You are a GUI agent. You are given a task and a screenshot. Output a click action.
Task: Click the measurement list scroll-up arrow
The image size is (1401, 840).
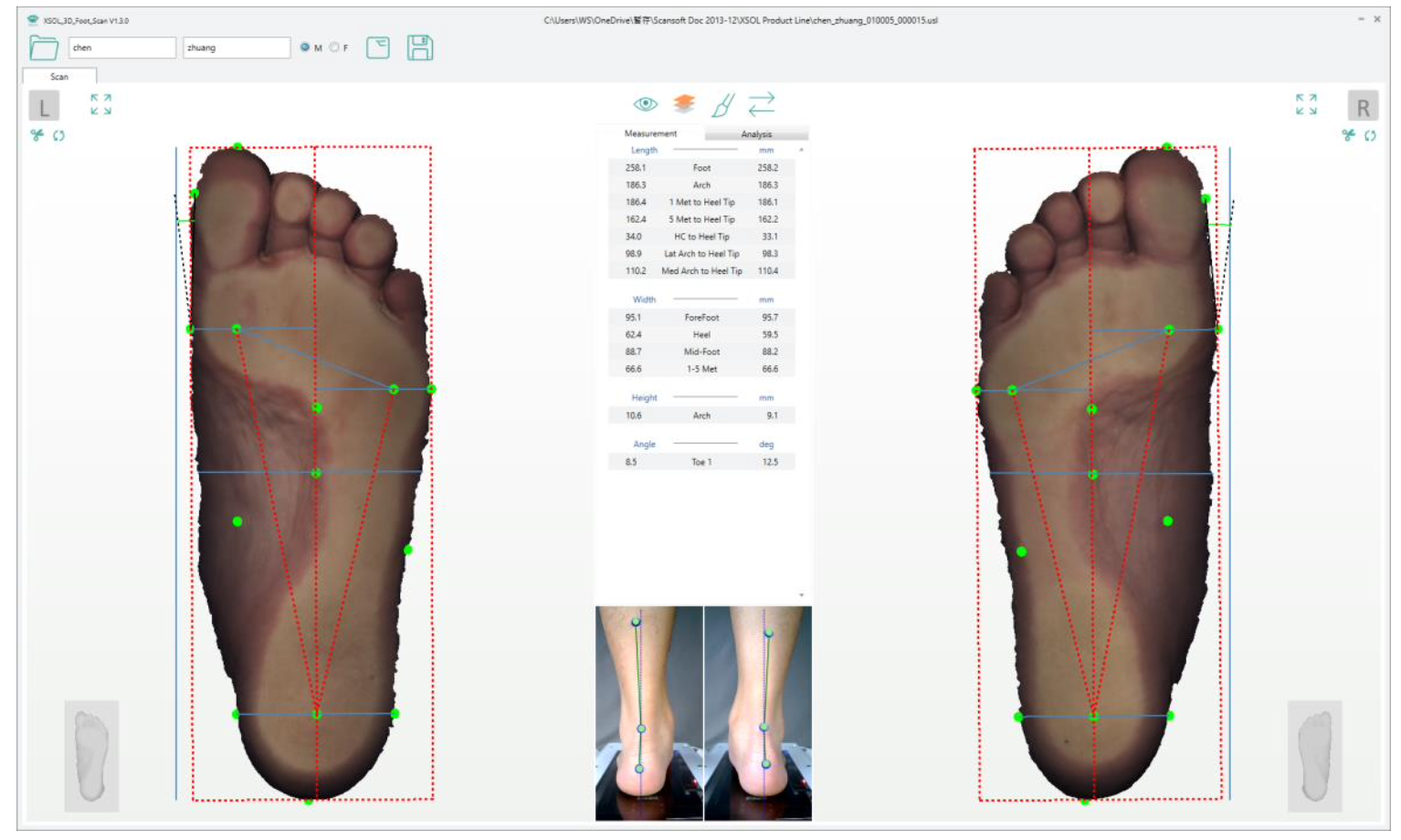(801, 150)
